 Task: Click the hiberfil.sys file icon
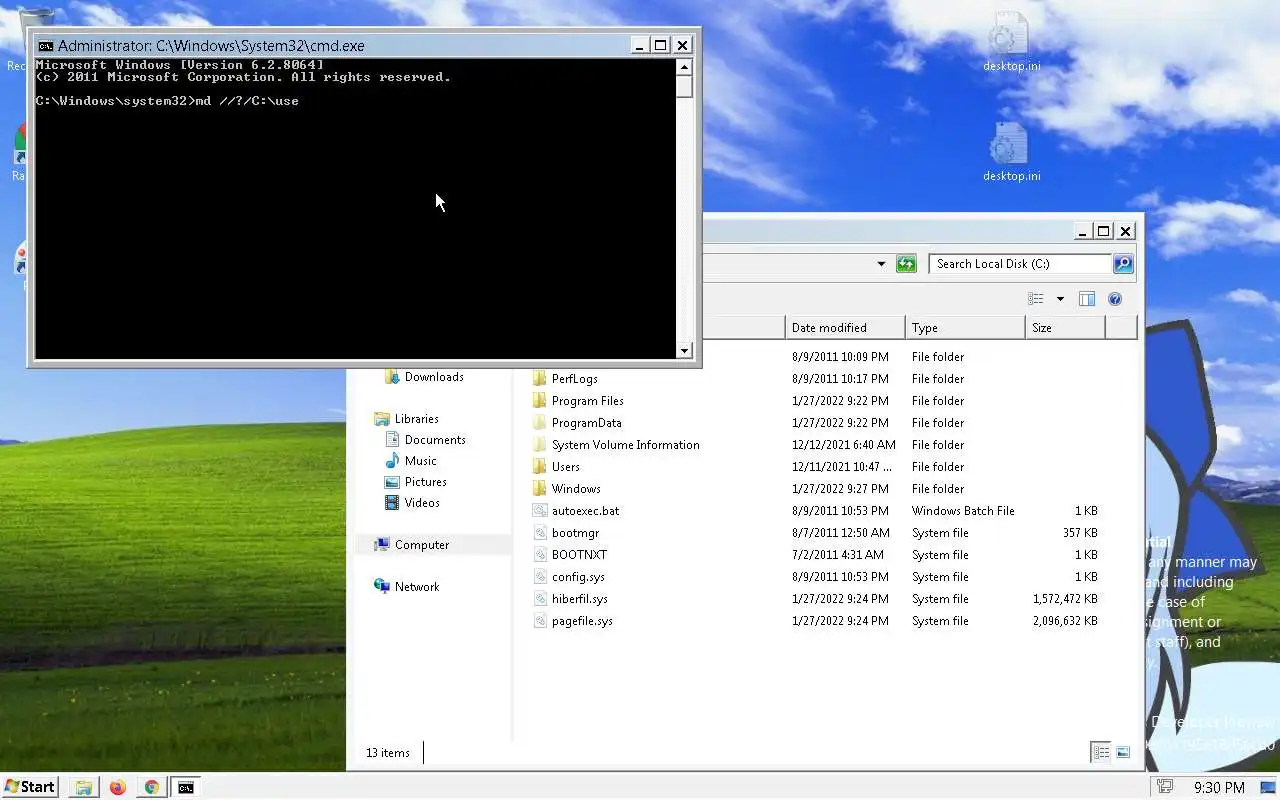540,599
